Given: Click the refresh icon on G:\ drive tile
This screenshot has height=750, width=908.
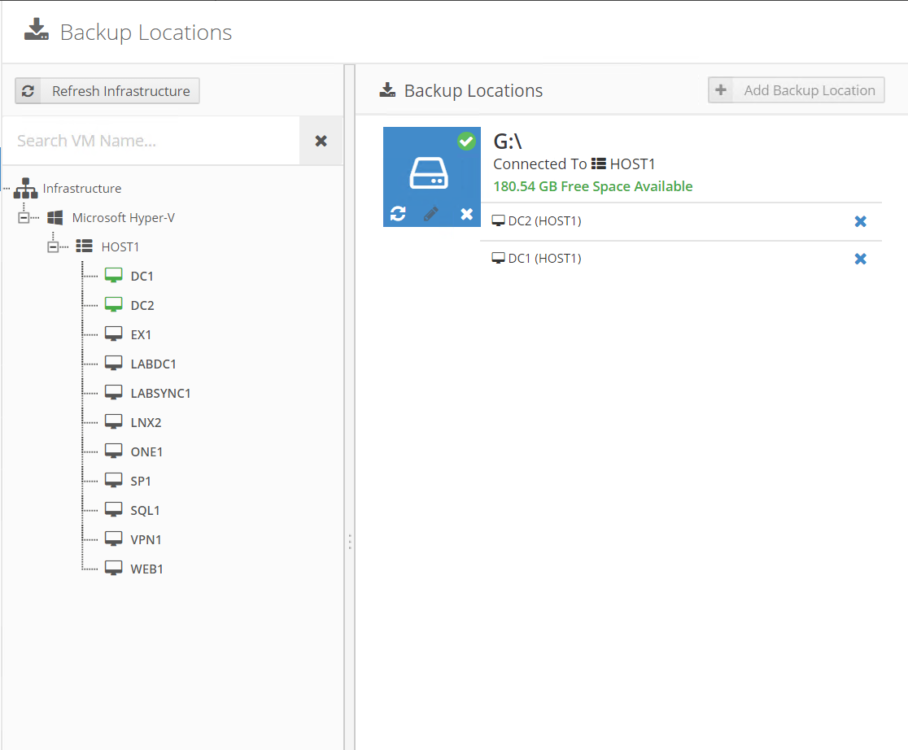Looking at the screenshot, I should pyautogui.click(x=398, y=214).
